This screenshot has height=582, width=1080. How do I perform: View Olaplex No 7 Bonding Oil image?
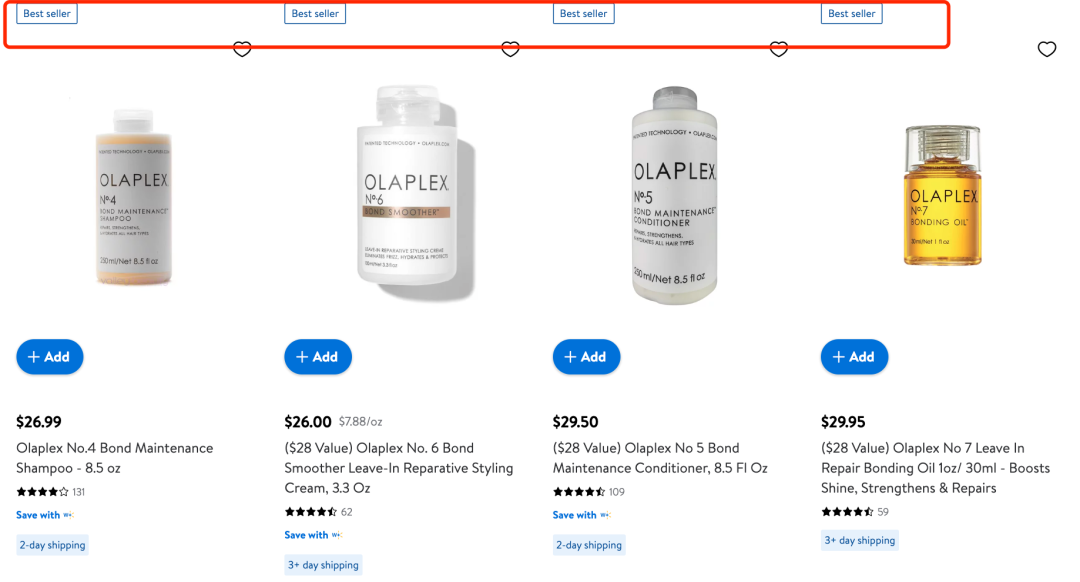pos(942,195)
